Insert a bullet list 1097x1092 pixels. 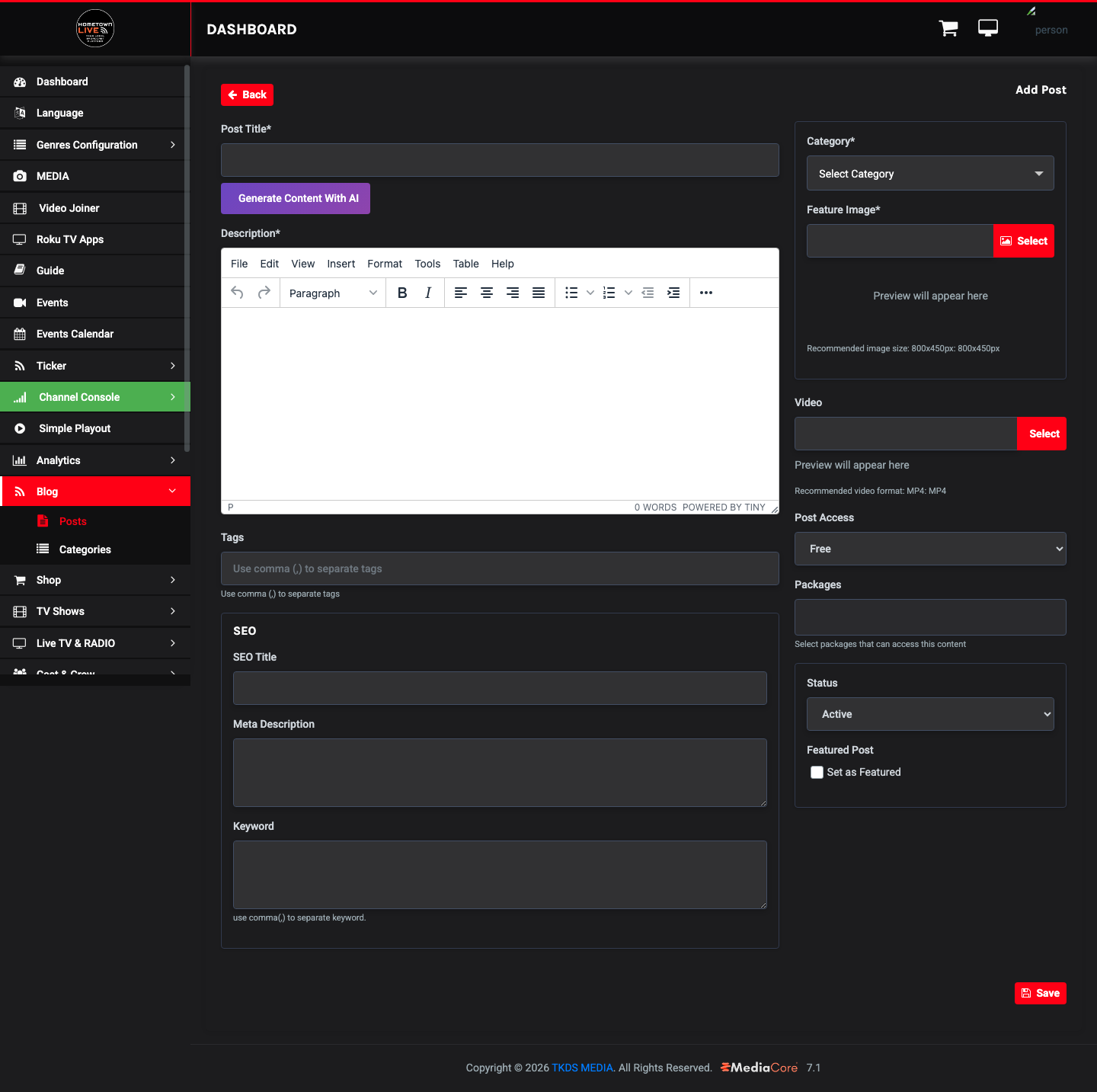coord(571,293)
